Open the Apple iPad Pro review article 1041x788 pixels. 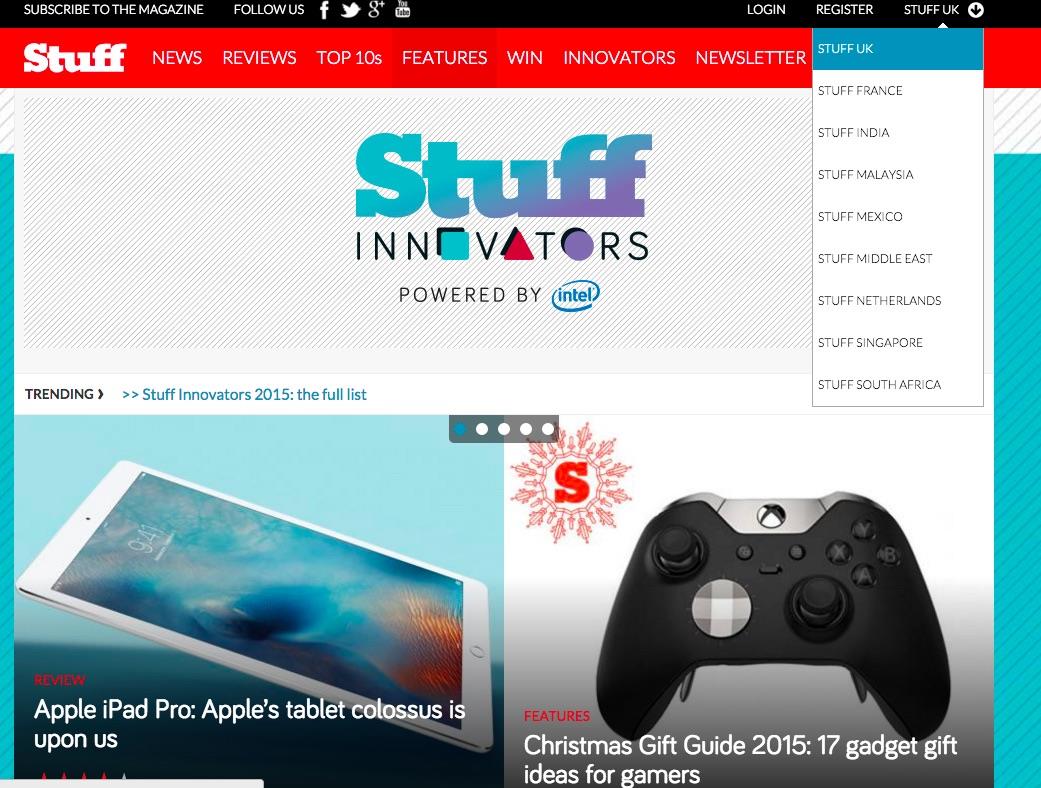point(250,724)
